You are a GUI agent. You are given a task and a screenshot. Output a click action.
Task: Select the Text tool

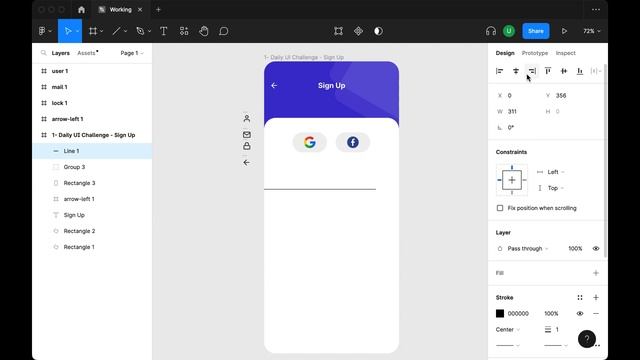(x=164, y=31)
